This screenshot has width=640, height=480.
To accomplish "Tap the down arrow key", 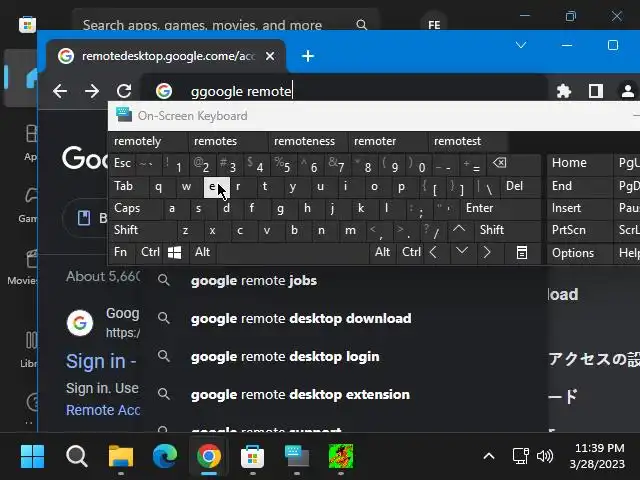I will [x=462, y=252].
